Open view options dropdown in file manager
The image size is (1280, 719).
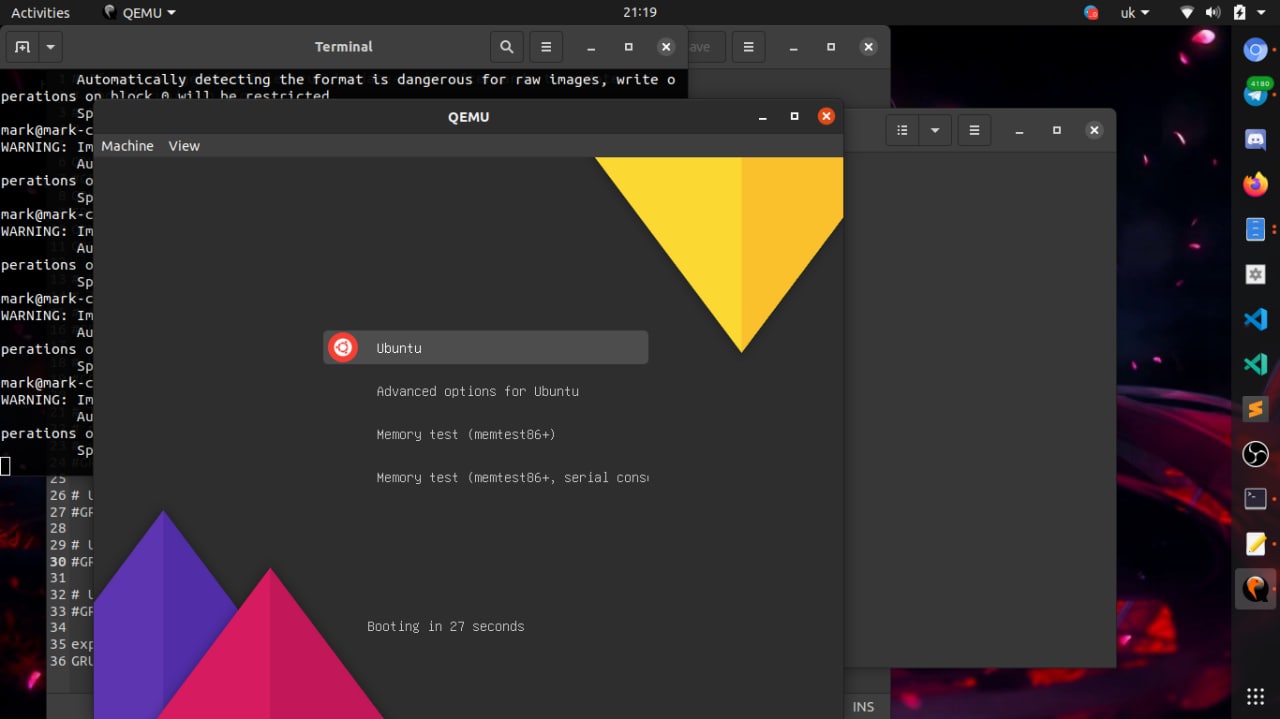tap(935, 130)
